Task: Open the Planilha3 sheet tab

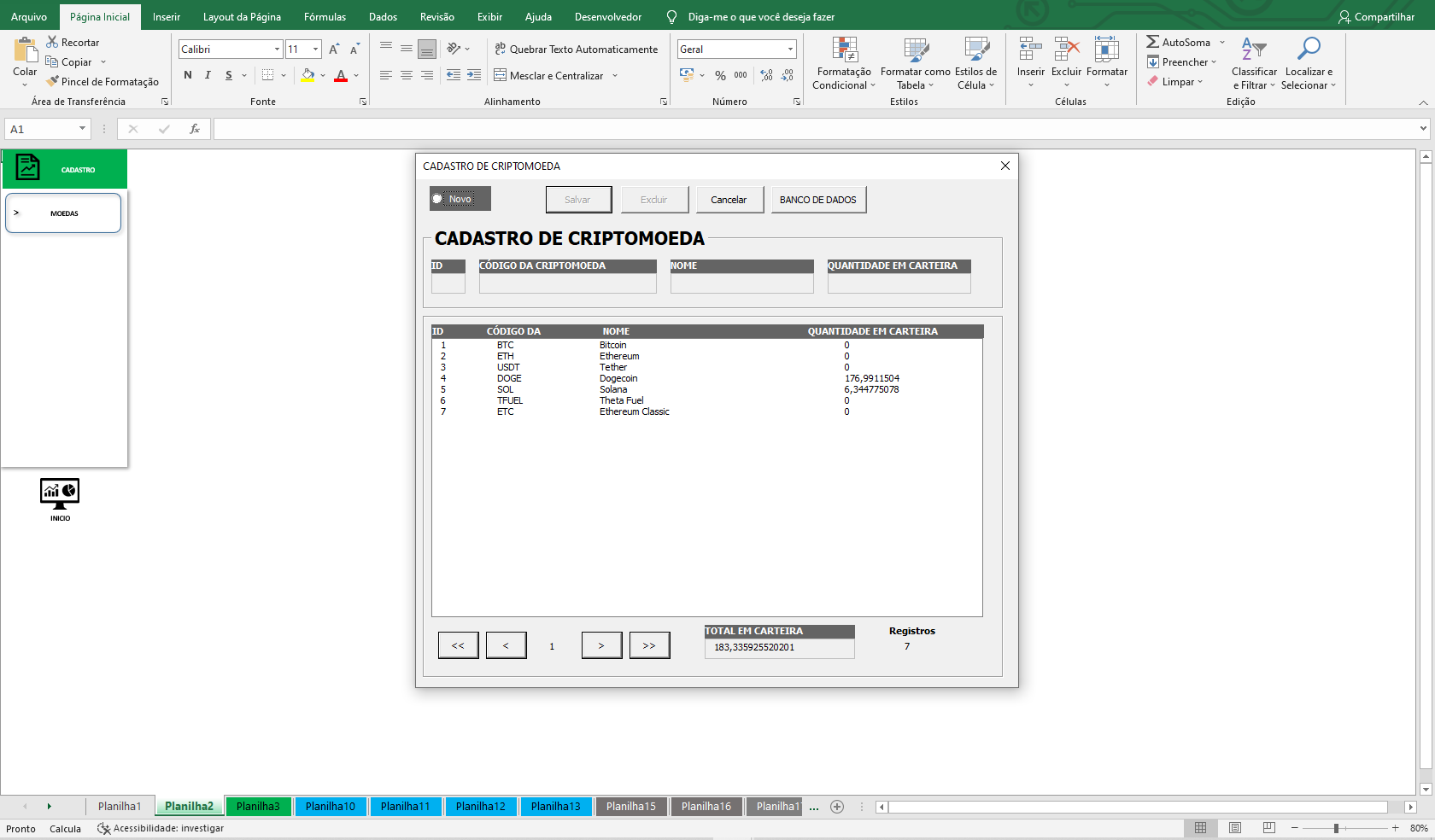Action: coord(258,806)
